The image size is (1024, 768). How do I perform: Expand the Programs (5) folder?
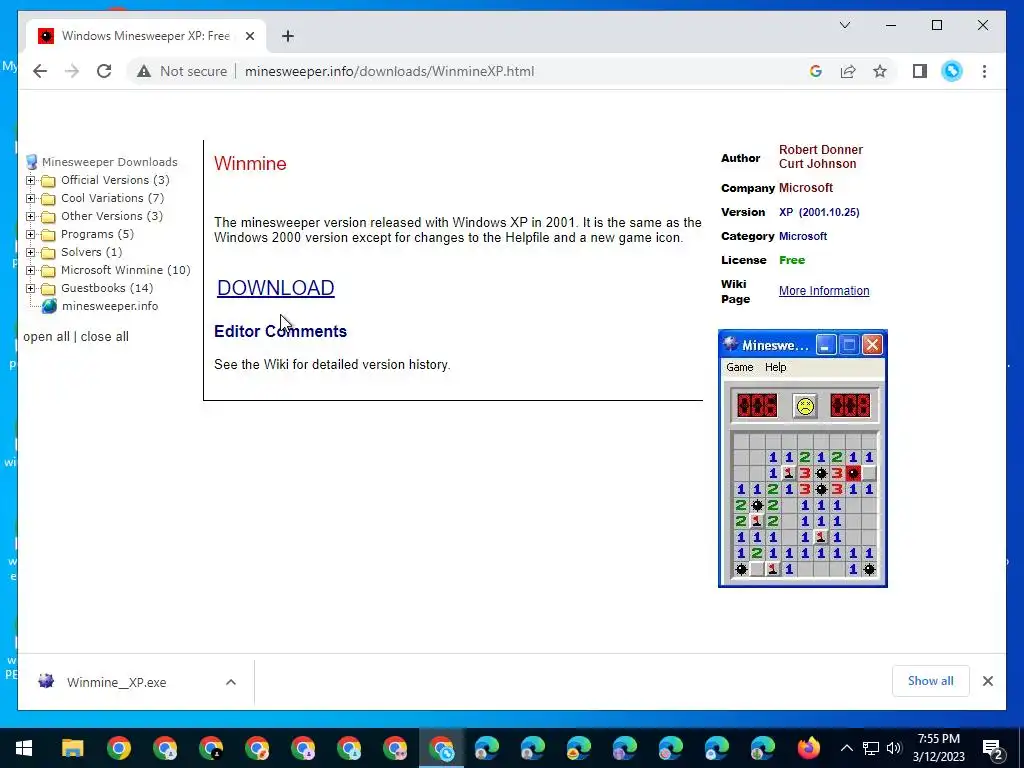point(30,234)
